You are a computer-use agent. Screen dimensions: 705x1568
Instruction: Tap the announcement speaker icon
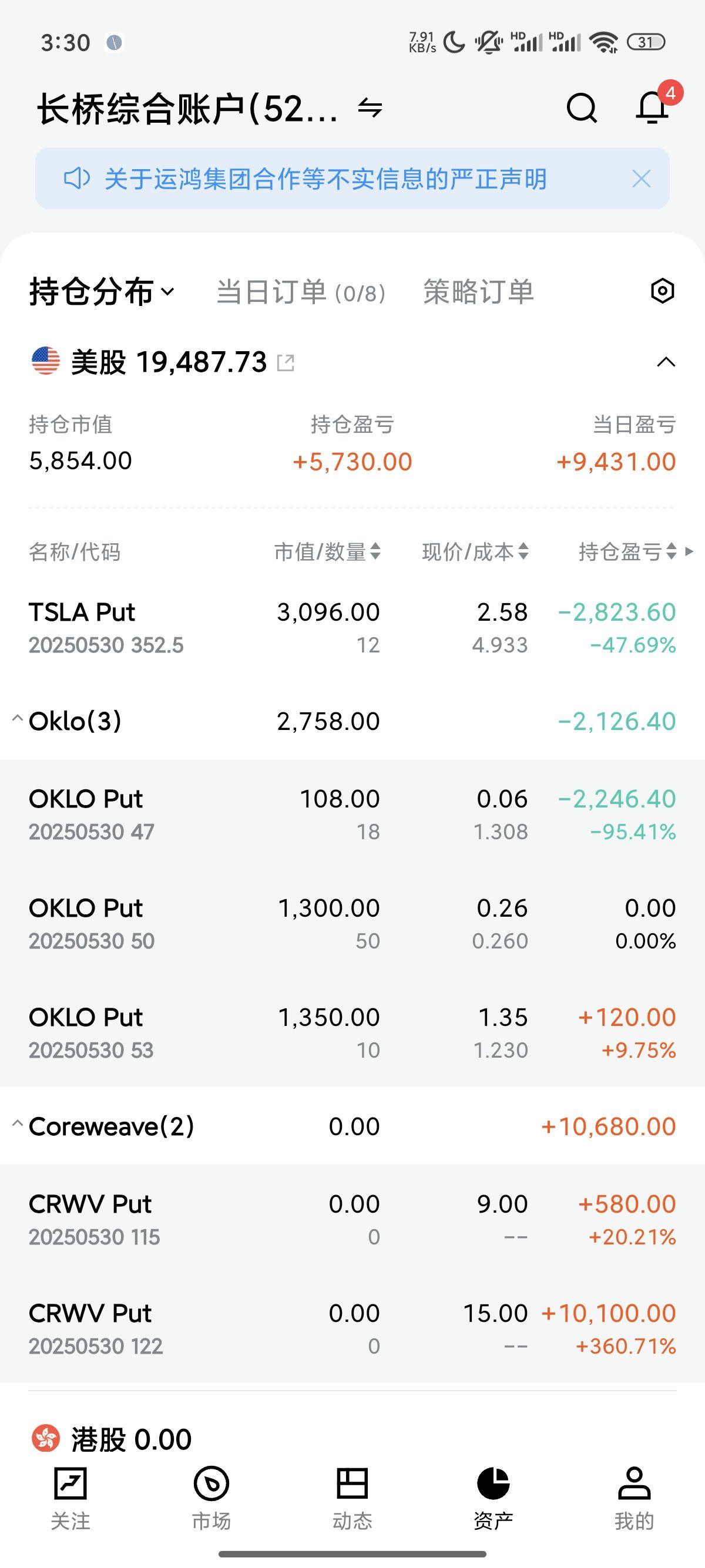point(77,179)
